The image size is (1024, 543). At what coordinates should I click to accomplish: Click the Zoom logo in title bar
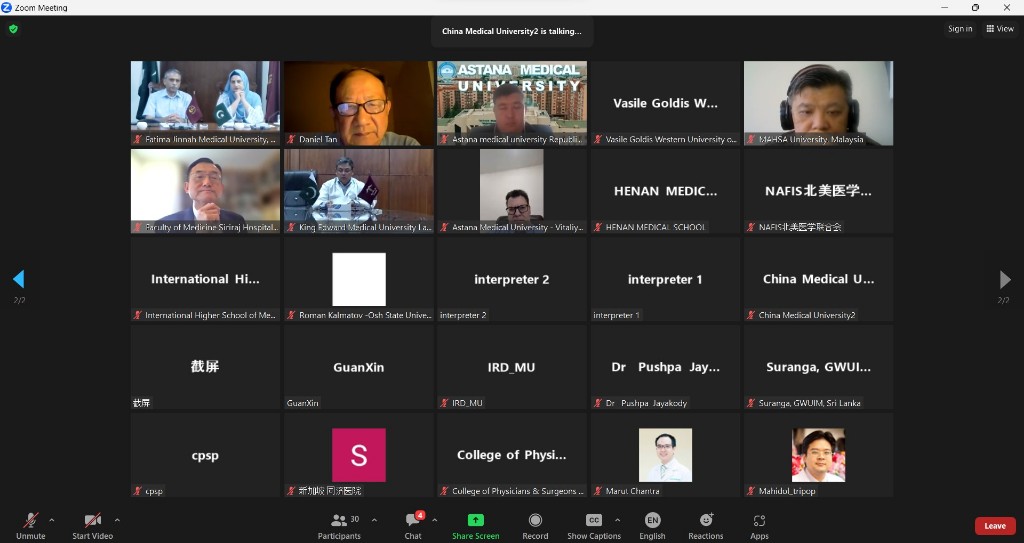(7, 7)
